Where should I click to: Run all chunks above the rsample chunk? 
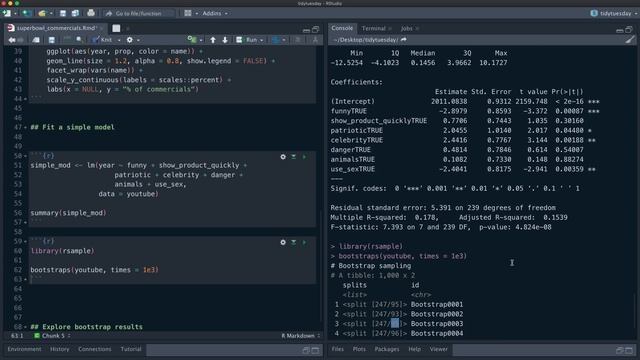tap(293, 242)
